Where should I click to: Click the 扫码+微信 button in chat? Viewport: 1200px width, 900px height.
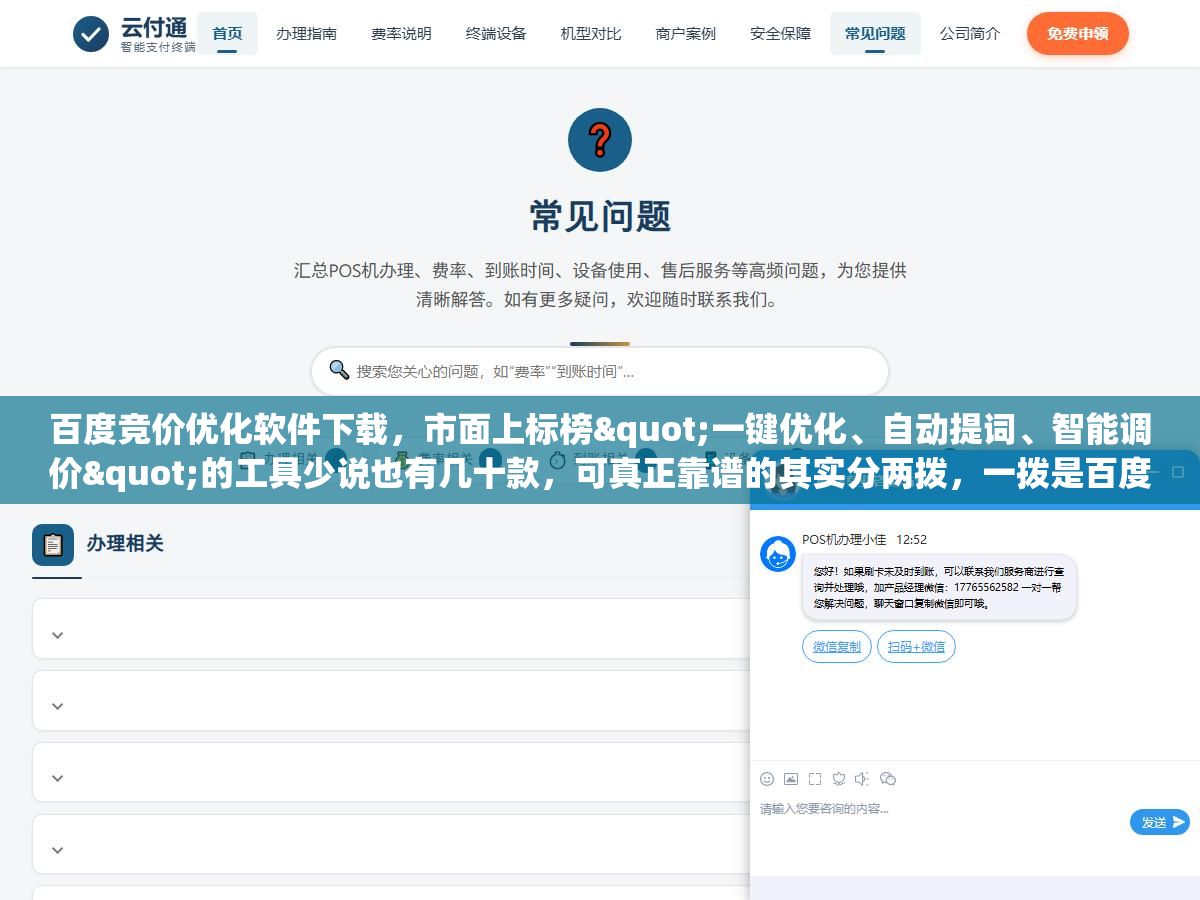click(916, 647)
